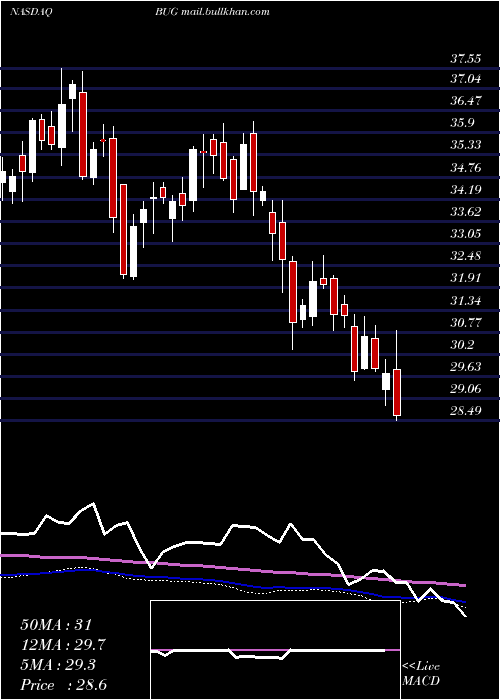Click the 35.33 price axis label
Image resolution: width=500 pixels, height=700 pixels.
point(465,145)
